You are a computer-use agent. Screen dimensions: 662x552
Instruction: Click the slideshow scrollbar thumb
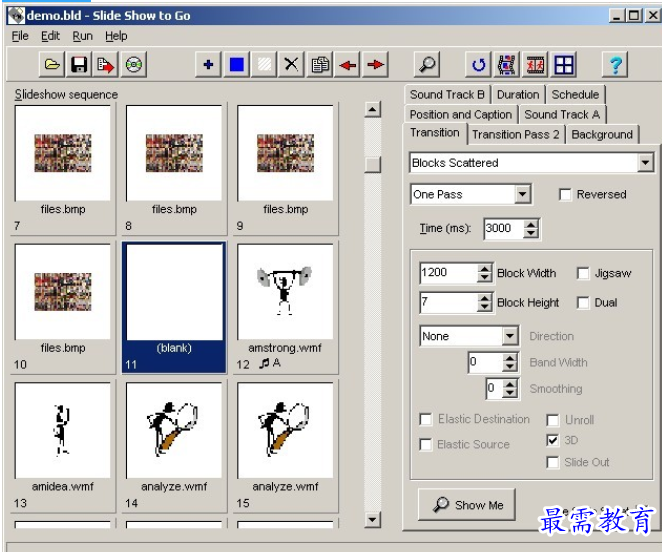coord(372,165)
